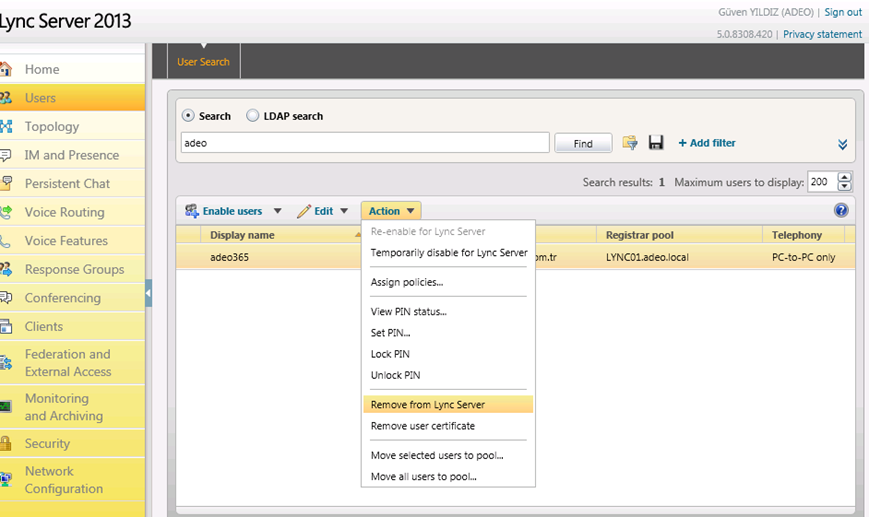Click the Persistent Chat icon
869x517 pixels.
(x=6, y=183)
